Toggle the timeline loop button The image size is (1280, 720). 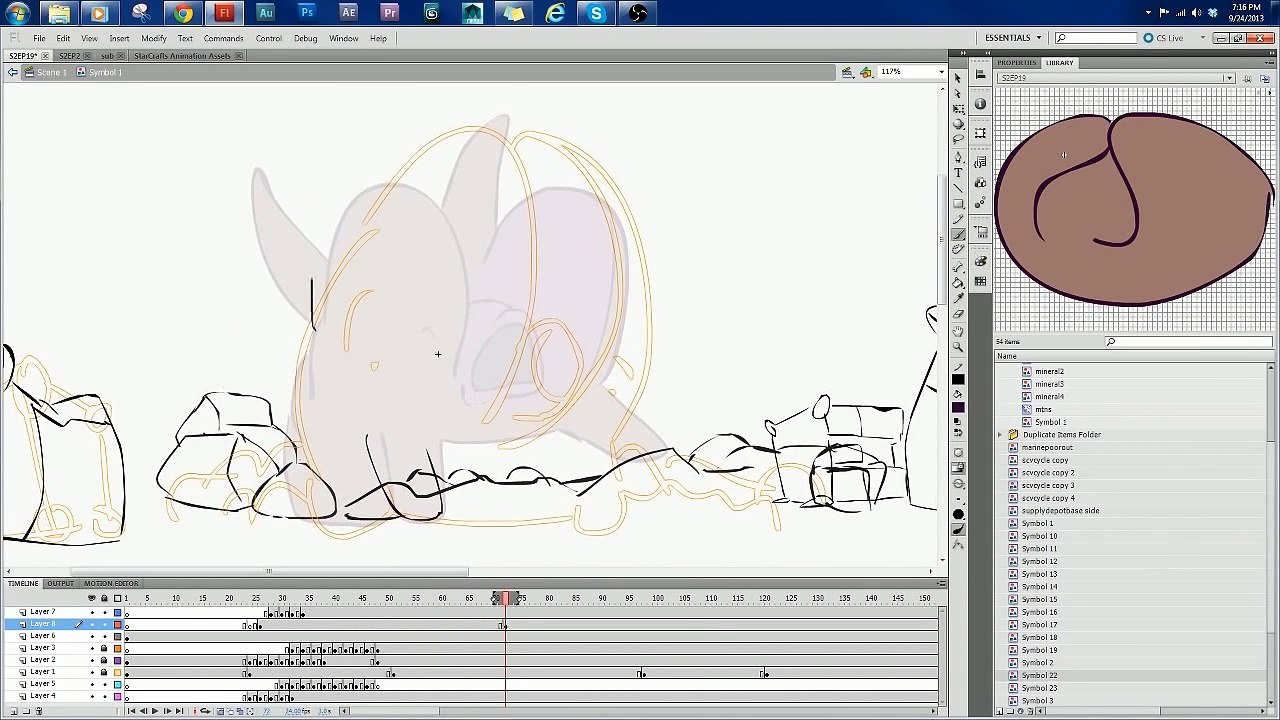(205, 711)
